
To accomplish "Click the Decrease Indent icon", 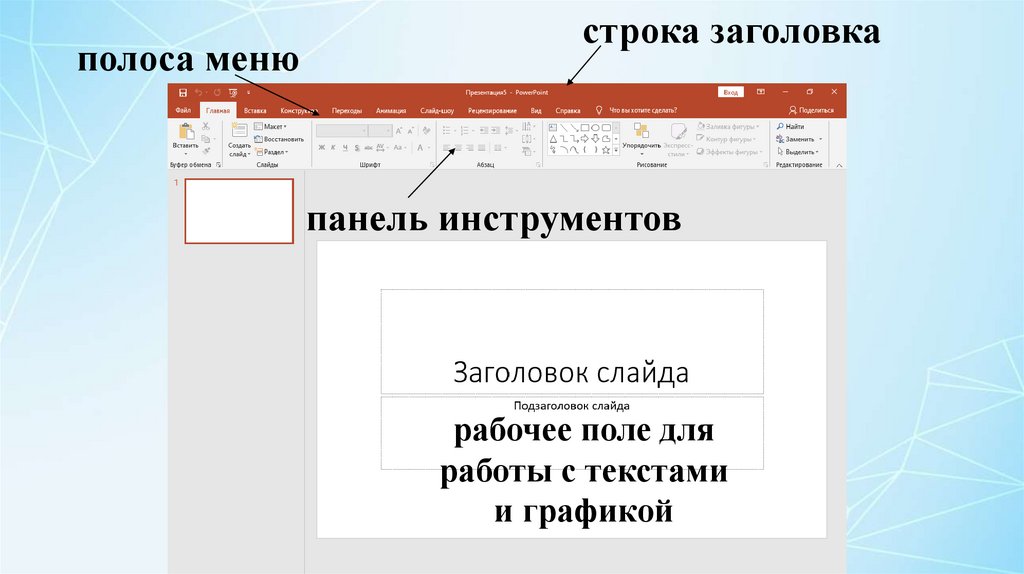I will (x=484, y=131).
